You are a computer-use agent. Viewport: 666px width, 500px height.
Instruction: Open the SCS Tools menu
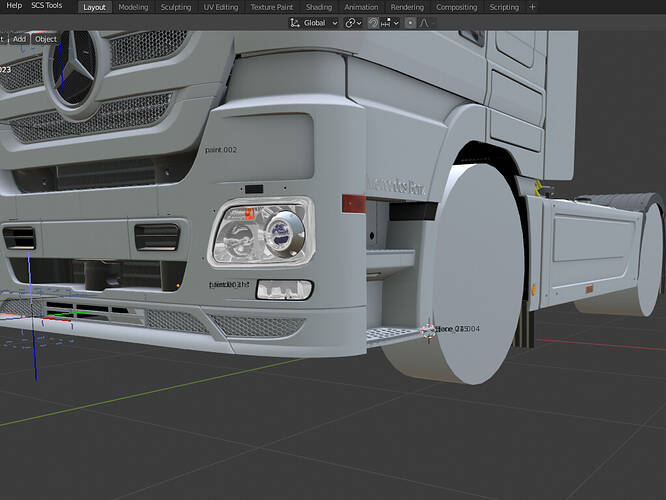point(46,6)
